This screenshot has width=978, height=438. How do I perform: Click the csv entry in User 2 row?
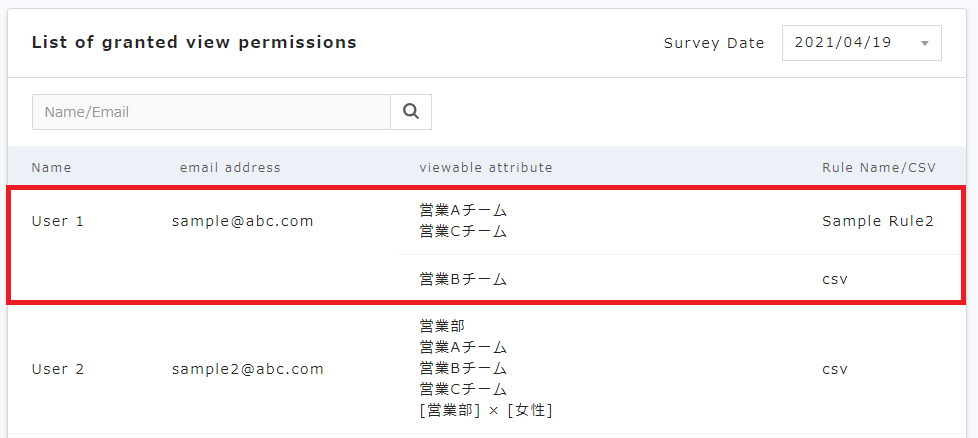(x=835, y=369)
